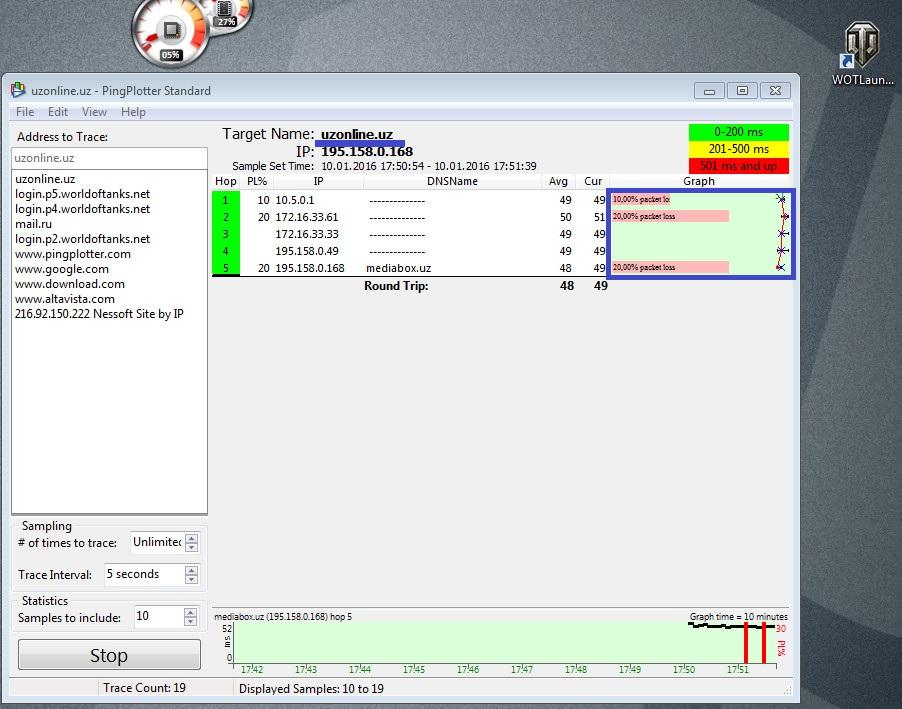Select 216.92.150.222 Nessoft Site by IP entry

[x=99, y=314]
